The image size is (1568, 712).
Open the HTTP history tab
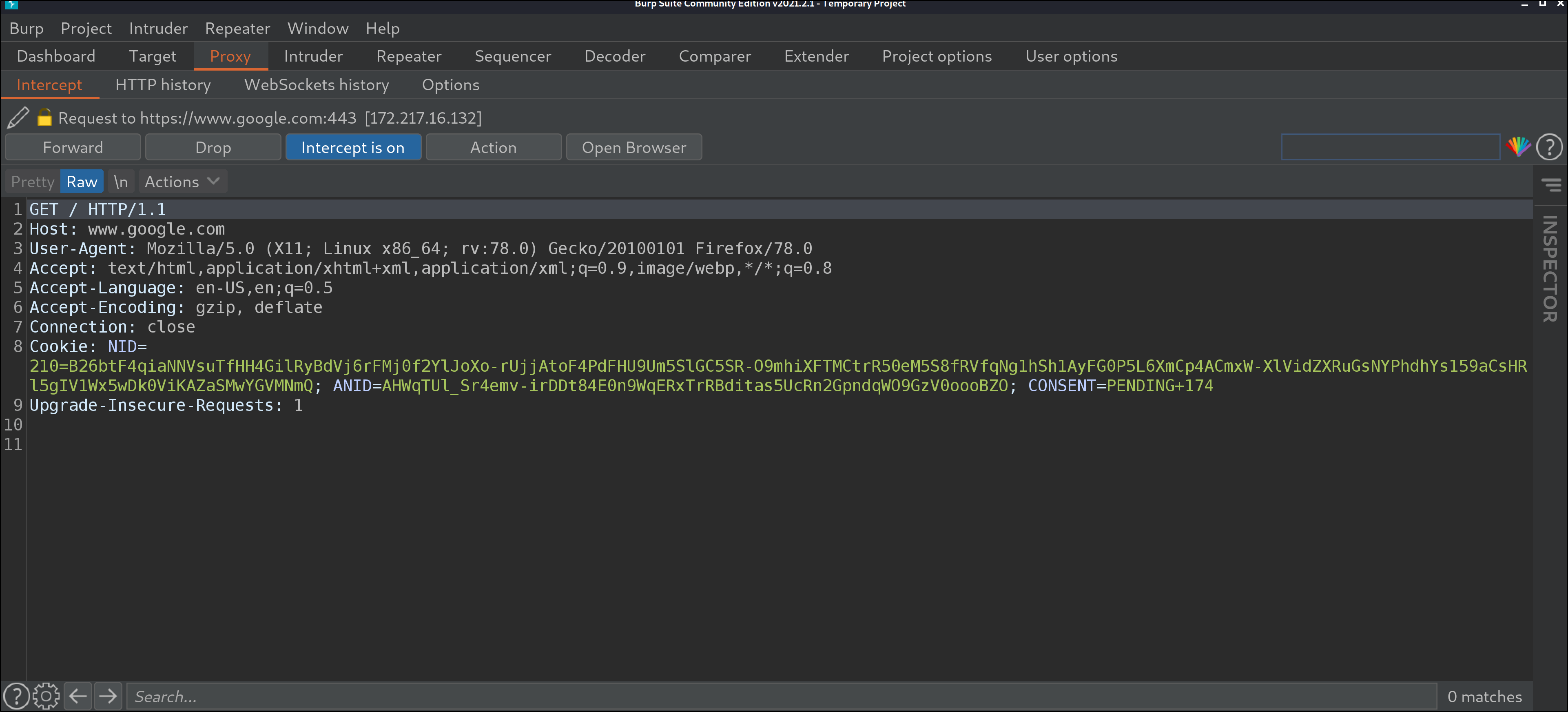pyautogui.click(x=162, y=84)
